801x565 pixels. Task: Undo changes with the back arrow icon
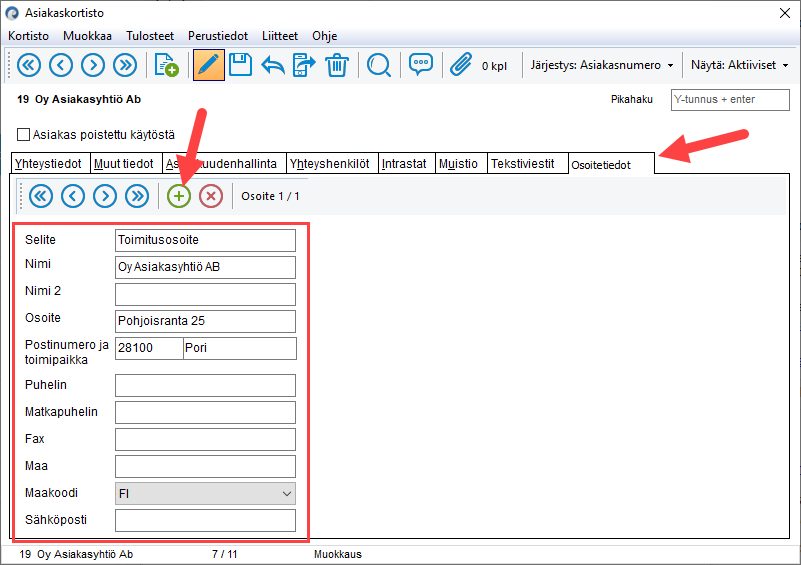point(272,65)
